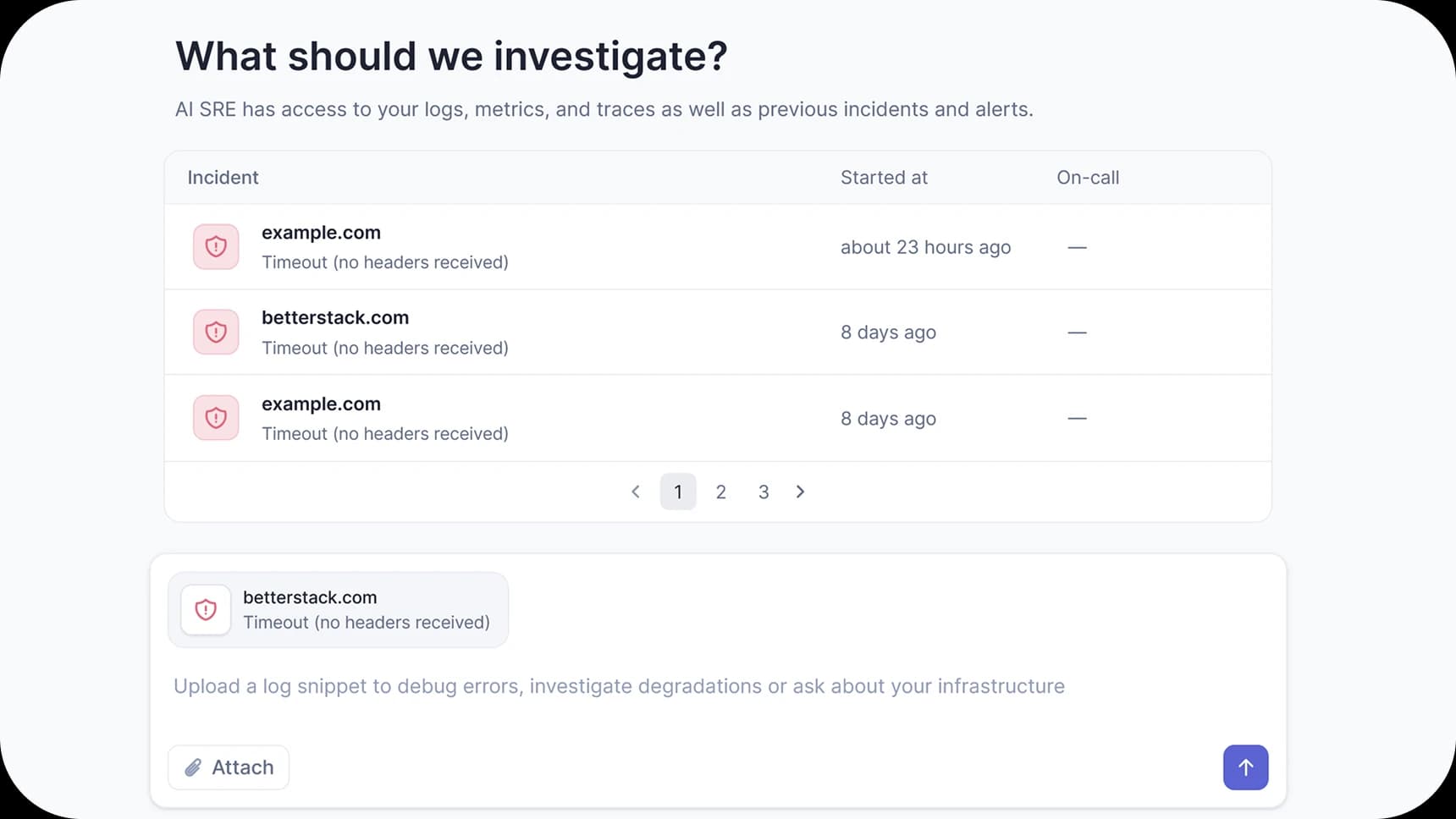The width and height of the screenshot is (1456, 819).
Task: Go to the next page of incidents
Action: (x=800, y=492)
